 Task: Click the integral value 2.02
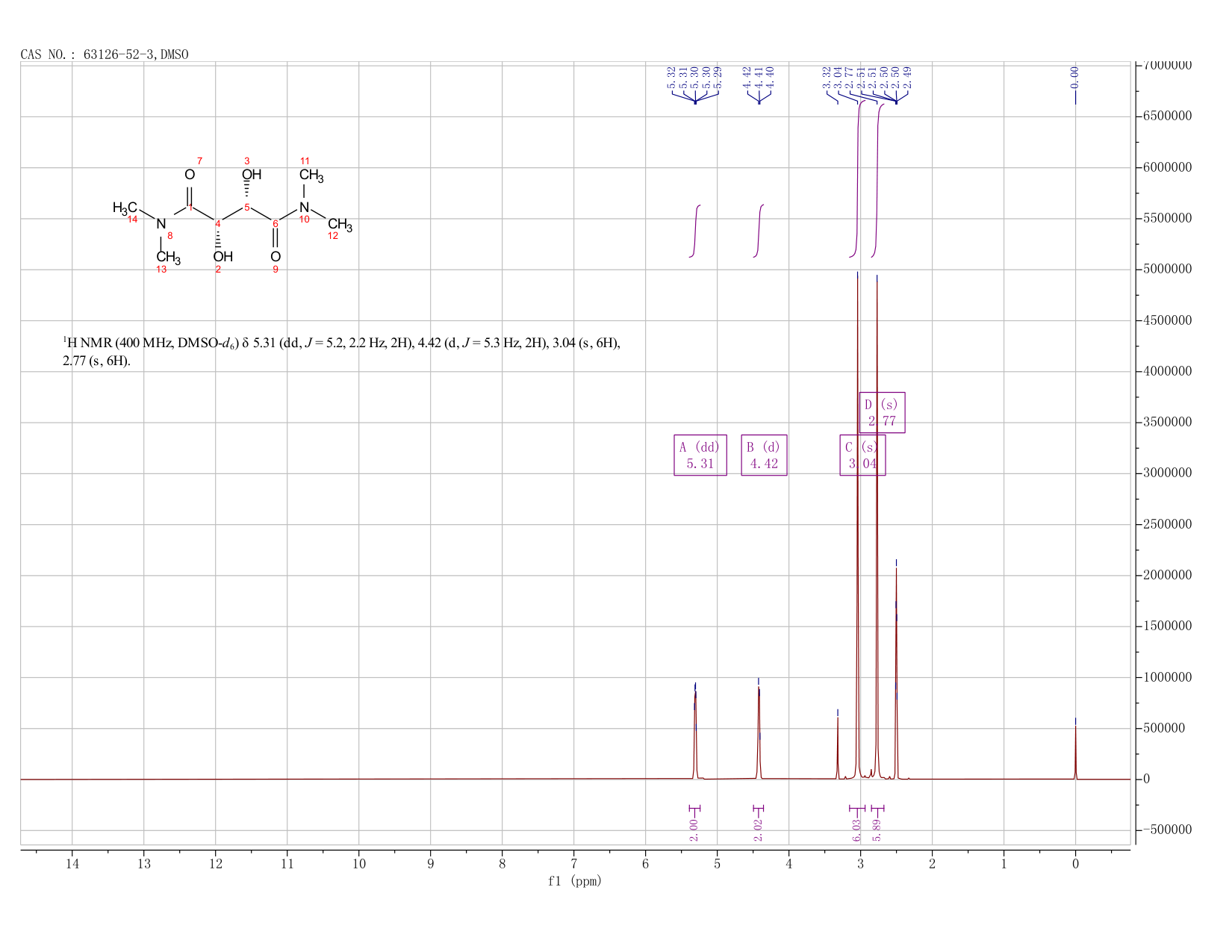(758, 830)
